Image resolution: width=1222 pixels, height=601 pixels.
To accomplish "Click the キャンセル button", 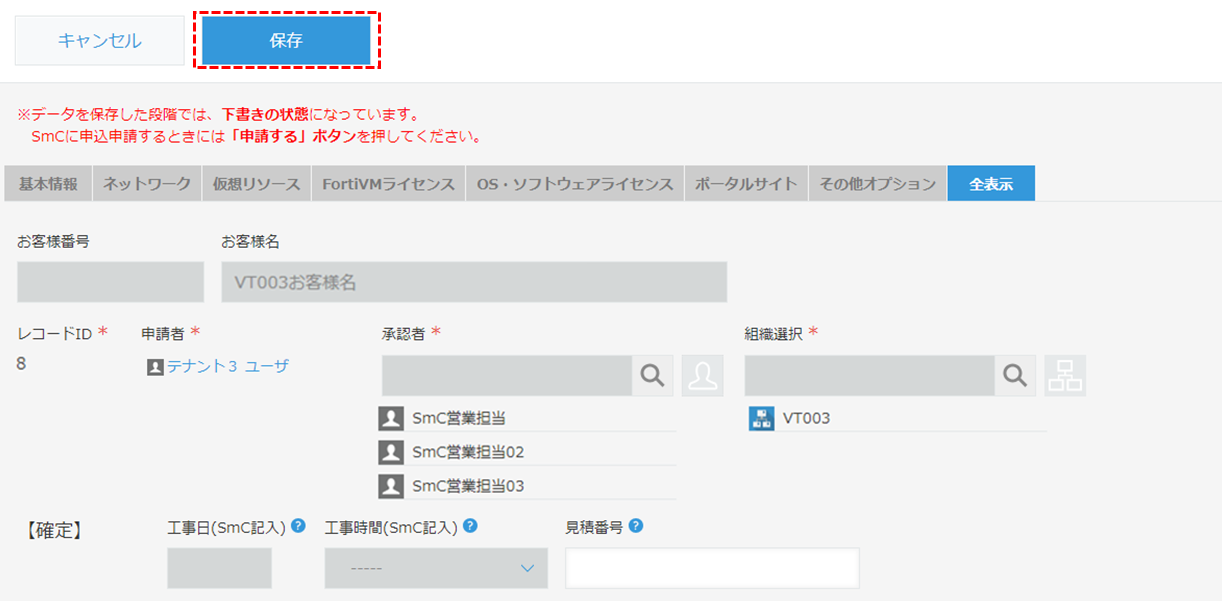I will coord(99,41).
